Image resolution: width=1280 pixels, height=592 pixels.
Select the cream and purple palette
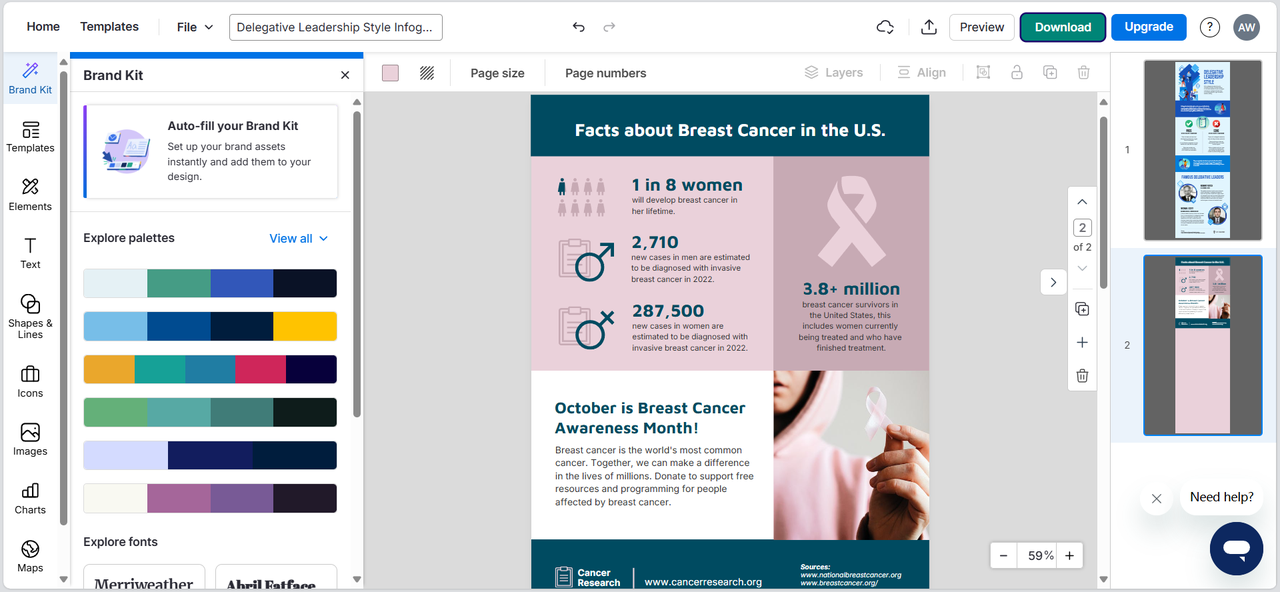(210, 498)
